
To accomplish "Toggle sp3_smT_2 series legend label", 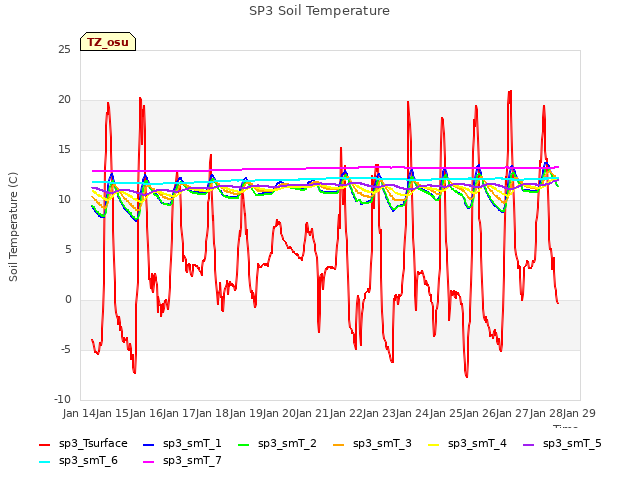I will pos(287,444).
